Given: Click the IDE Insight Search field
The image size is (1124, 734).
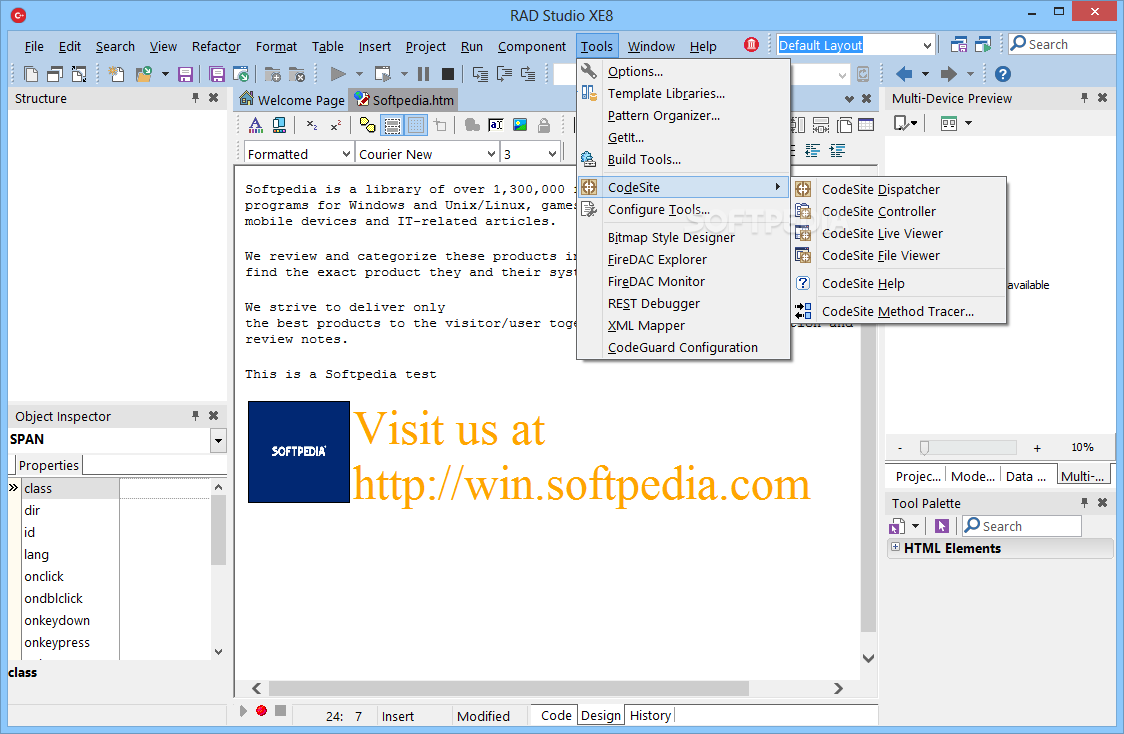Looking at the screenshot, I should [x=1062, y=44].
